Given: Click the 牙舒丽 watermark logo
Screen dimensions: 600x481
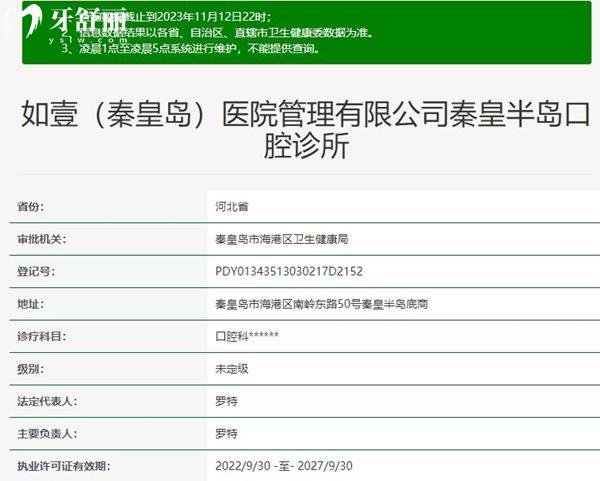Looking at the screenshot, I should point(85,22).
